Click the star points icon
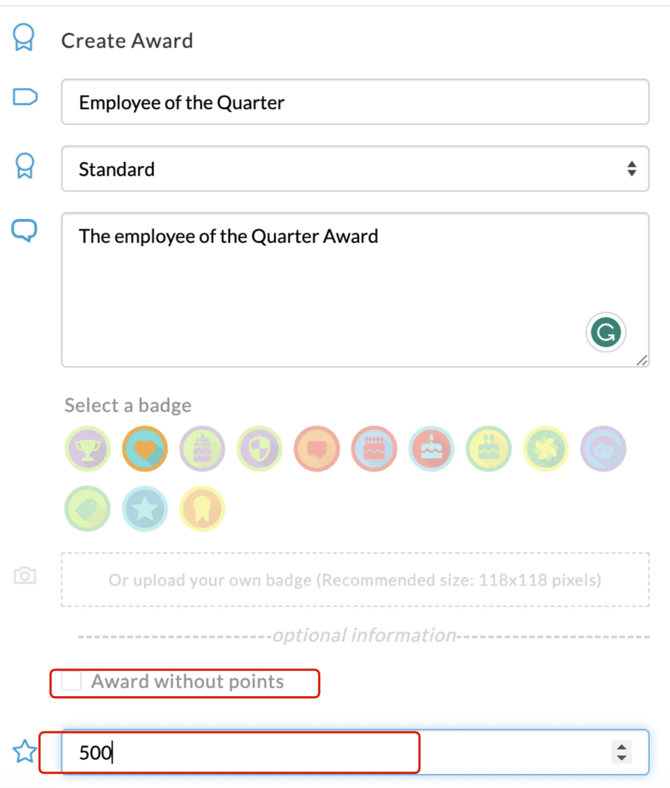The width and height of the screenshot is (670, 788). point(25,751)
